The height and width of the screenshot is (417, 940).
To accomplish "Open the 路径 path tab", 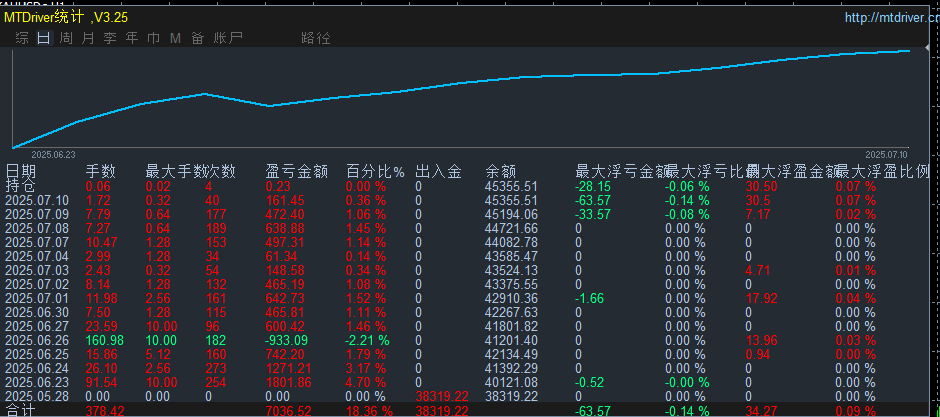I will [x=316, y=38].
